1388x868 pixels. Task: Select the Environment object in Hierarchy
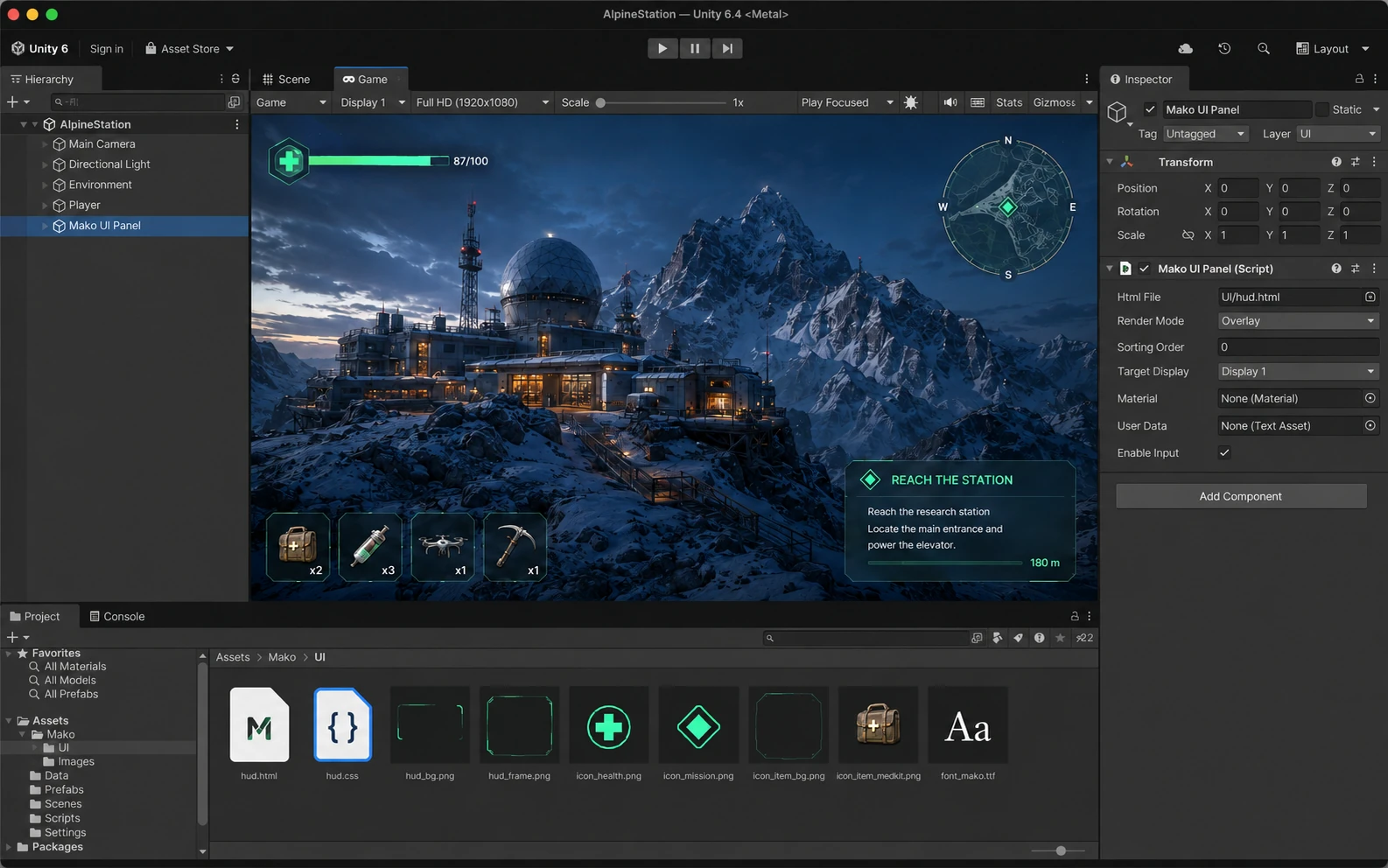click(100, 185)
